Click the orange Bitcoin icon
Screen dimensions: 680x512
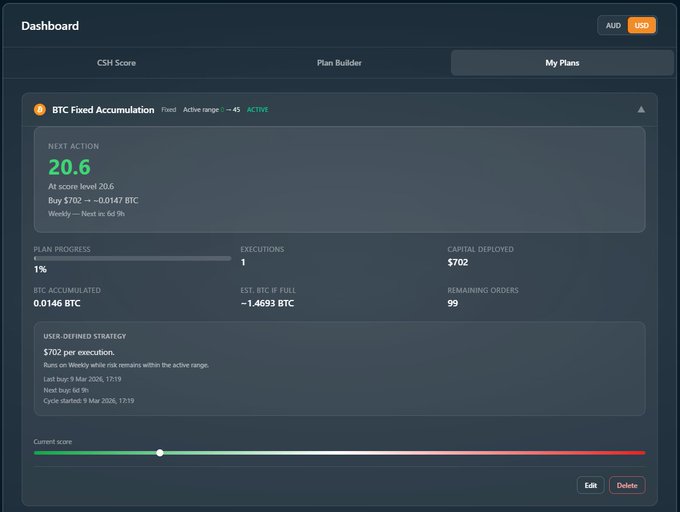coord(40,109)
